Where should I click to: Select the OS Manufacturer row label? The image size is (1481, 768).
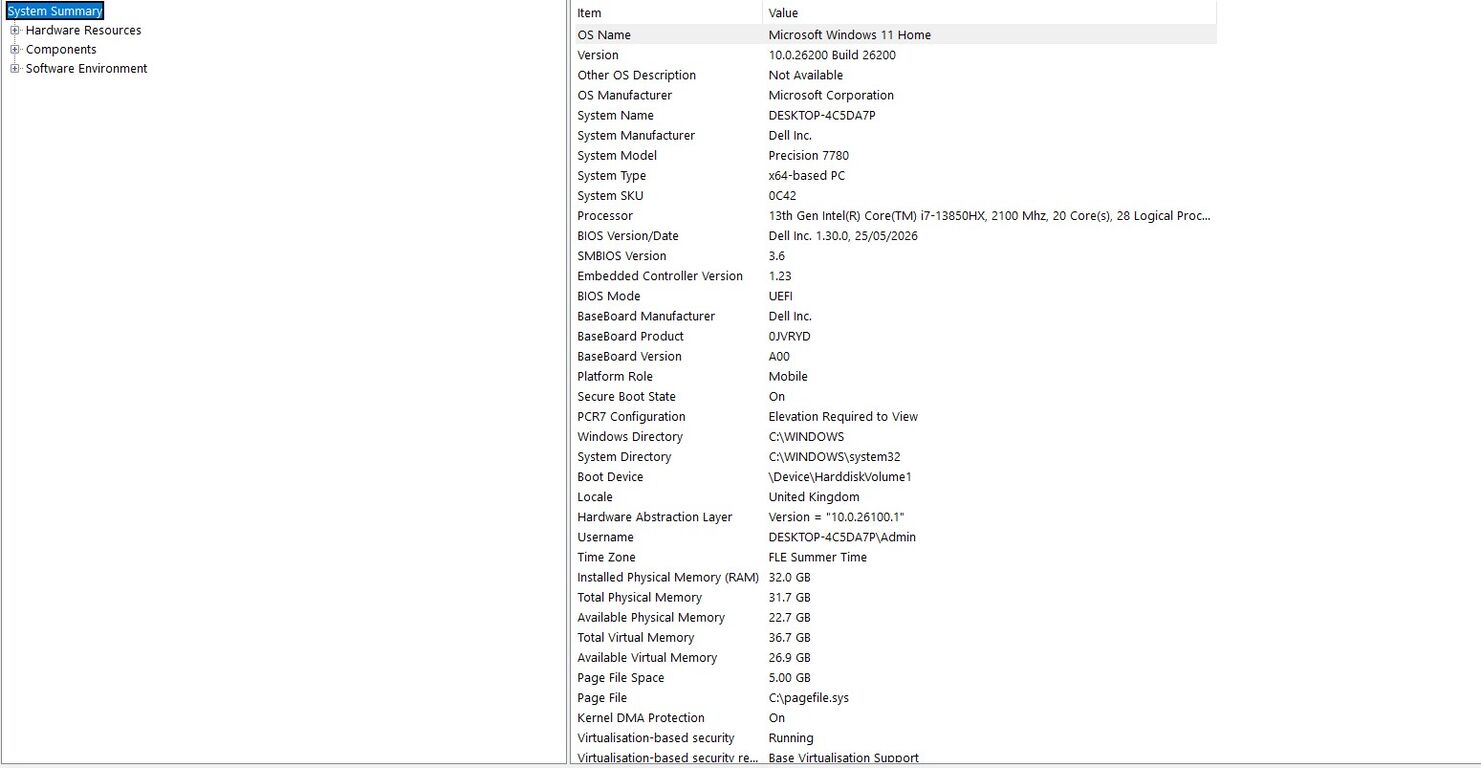pyautogui.click(x=625, y=95)
